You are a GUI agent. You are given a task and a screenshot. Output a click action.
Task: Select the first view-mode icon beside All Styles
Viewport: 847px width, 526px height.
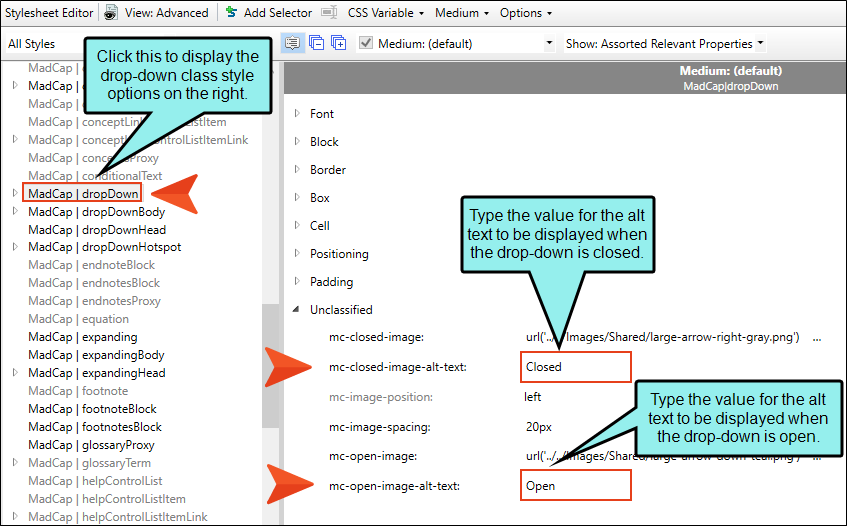click(x=292, y=43)
